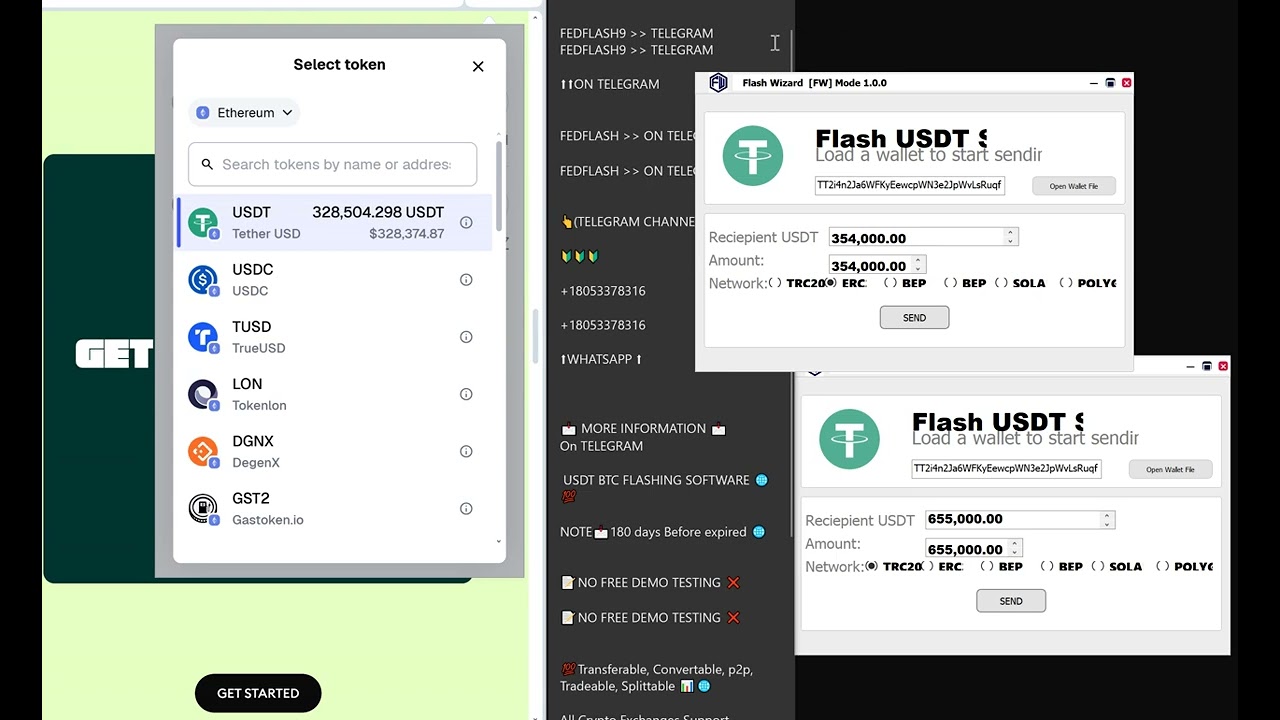The width and height of the screenshot is (1280, 720).
Task: Open the Ethereum network dropdown
Action: click(x=245, y=113)
